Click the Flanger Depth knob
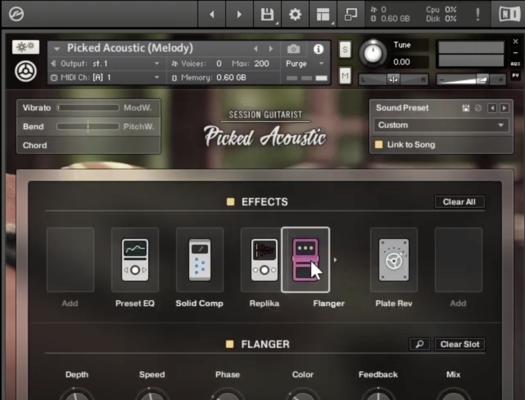 pyautogui.click(x=77, y=394)
